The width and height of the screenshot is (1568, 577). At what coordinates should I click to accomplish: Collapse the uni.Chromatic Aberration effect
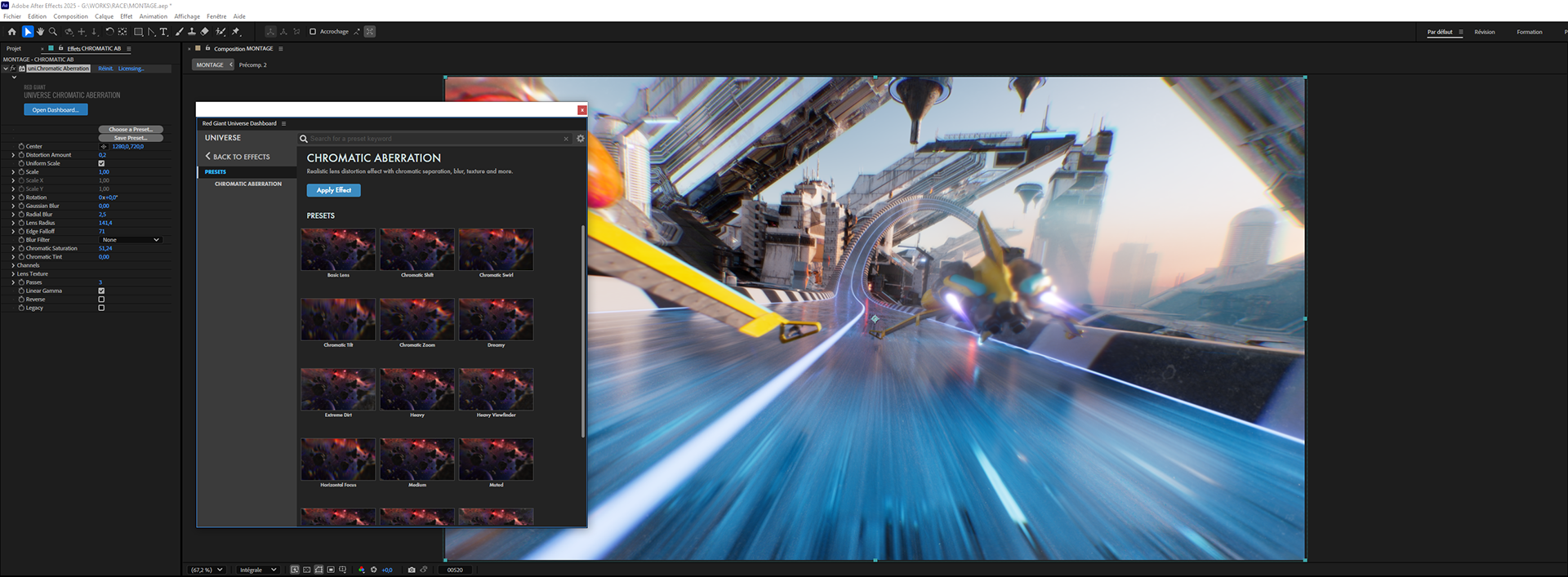coord(6,69)
